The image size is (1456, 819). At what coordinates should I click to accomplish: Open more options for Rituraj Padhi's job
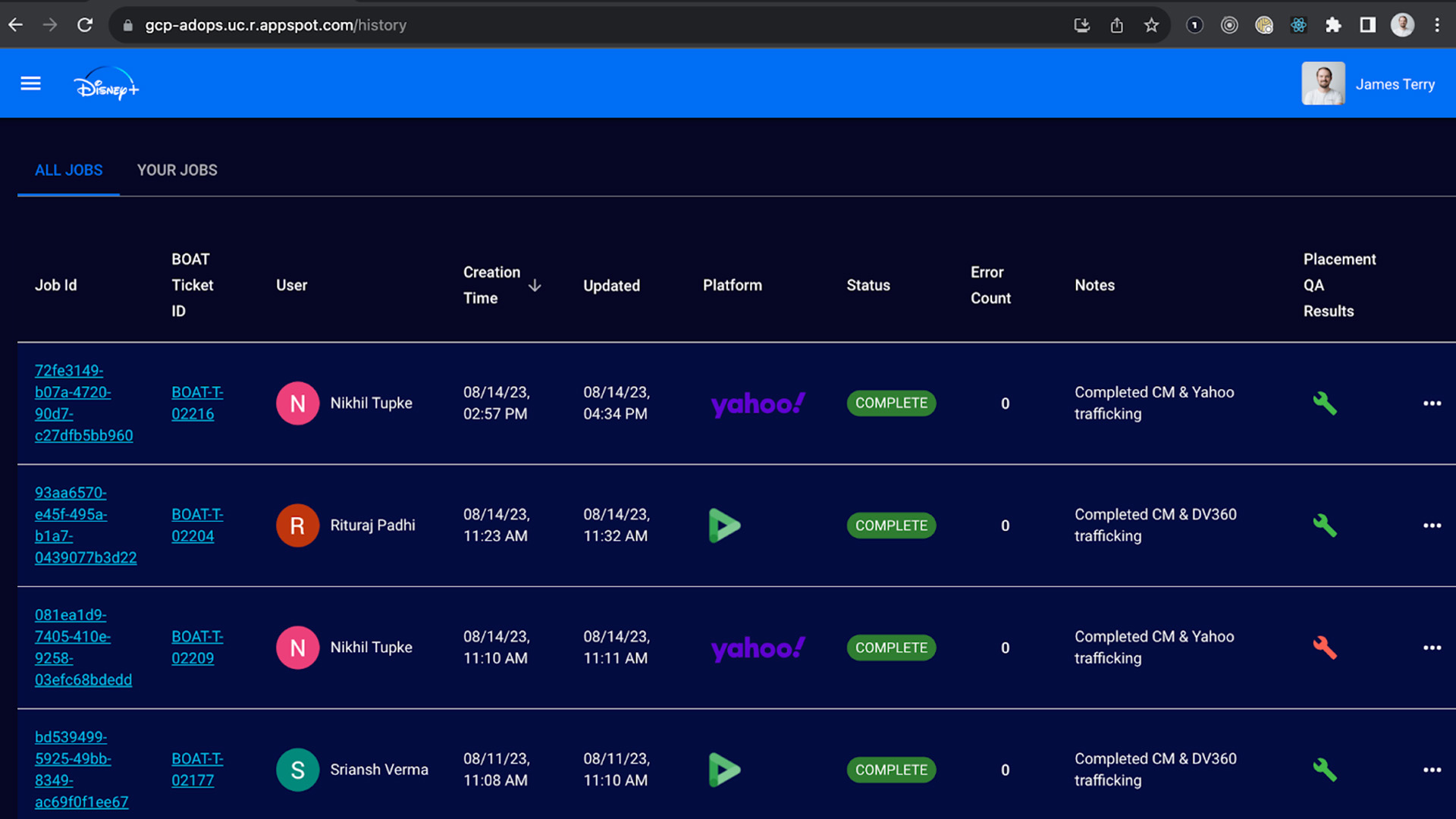(x=1432, y=526)
